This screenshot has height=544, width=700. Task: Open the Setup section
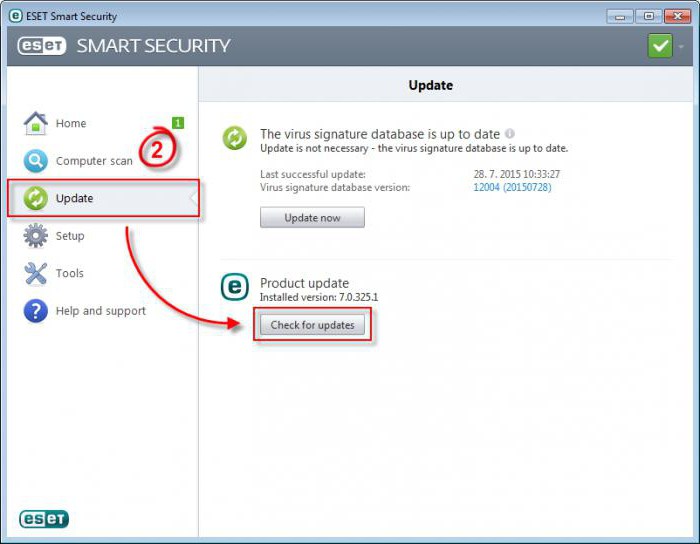click(x=70, y=236)
